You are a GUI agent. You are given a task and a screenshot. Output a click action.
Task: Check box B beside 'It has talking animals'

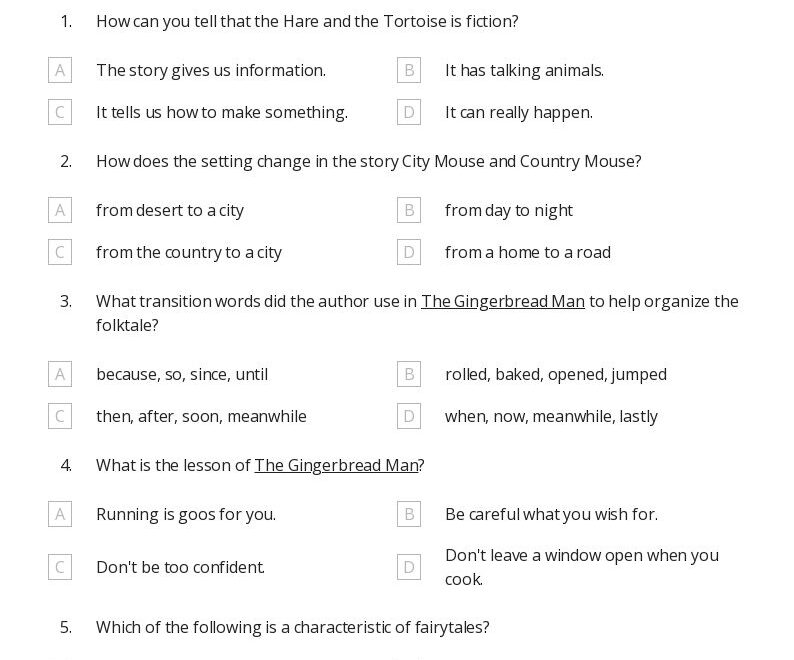pos(408,70)
